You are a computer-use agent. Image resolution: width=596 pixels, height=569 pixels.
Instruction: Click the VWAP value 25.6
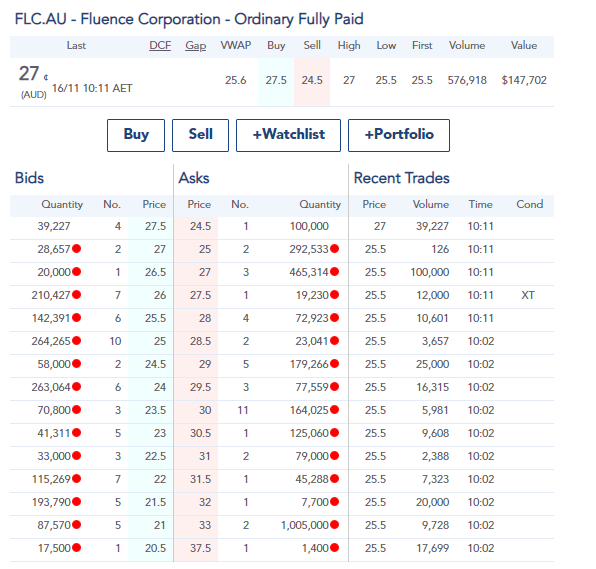(x=235, y=80)
